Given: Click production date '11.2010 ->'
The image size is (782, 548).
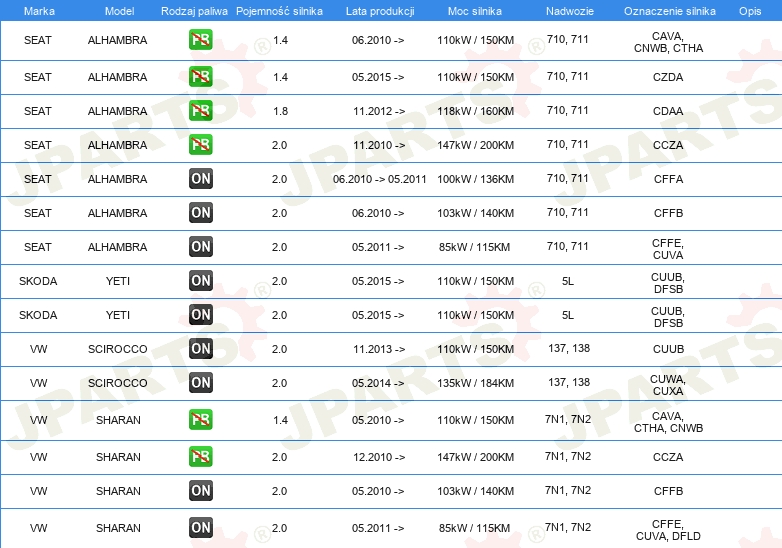Looking at the screenshot, I should pos(379,145).
